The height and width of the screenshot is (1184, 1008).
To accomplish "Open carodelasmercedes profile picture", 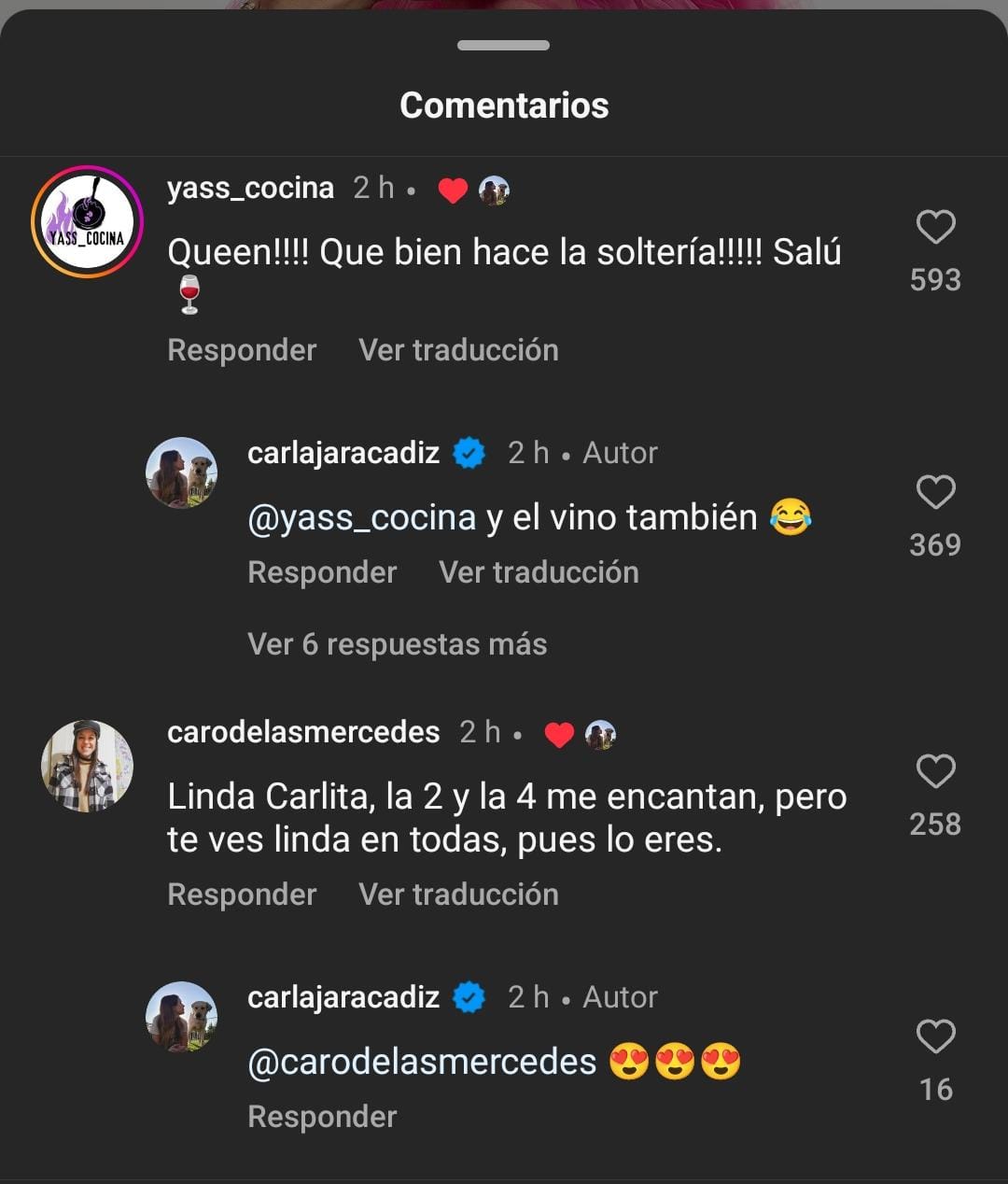I will tap(87, 766).
